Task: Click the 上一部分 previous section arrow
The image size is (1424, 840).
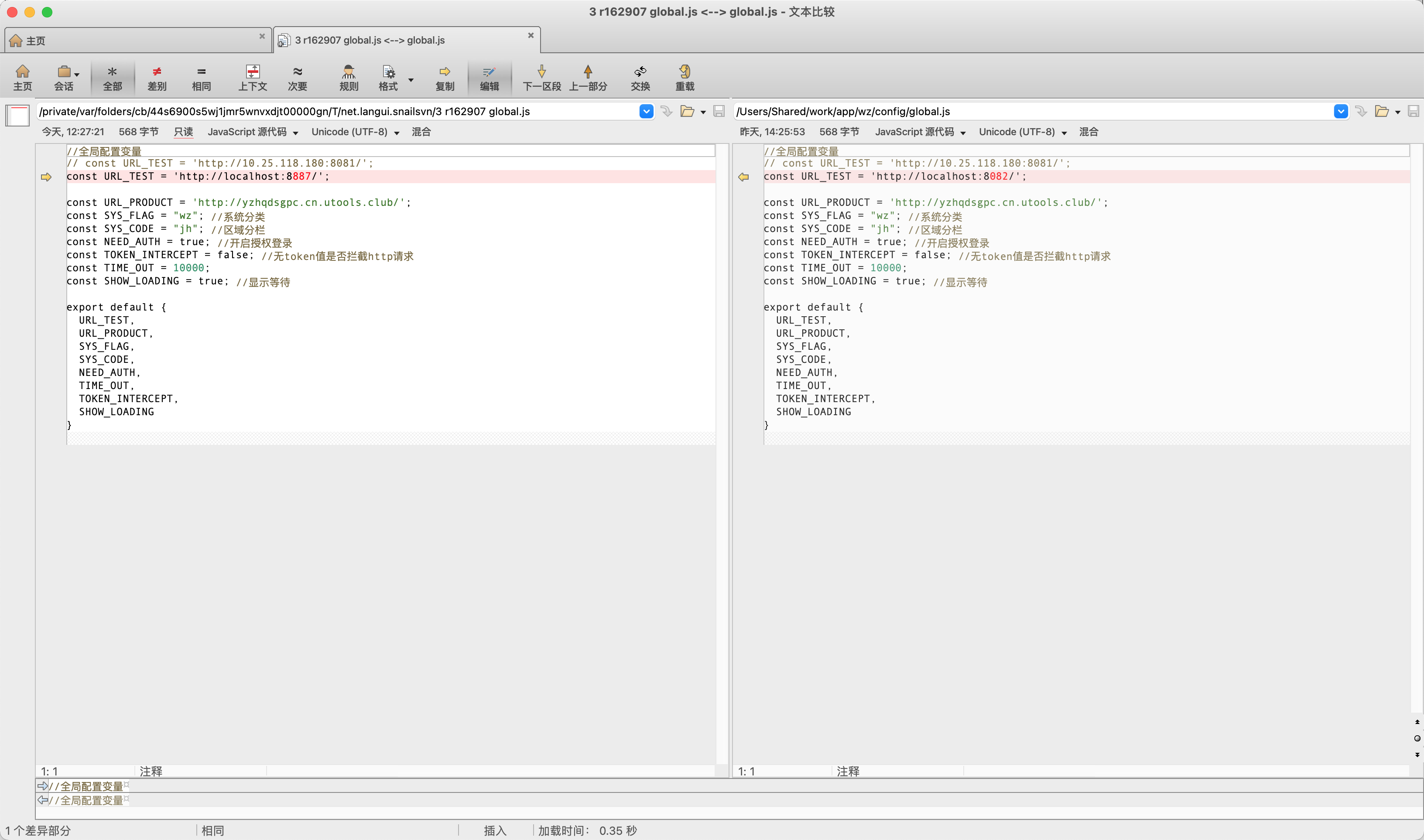Action: point(588,72)
